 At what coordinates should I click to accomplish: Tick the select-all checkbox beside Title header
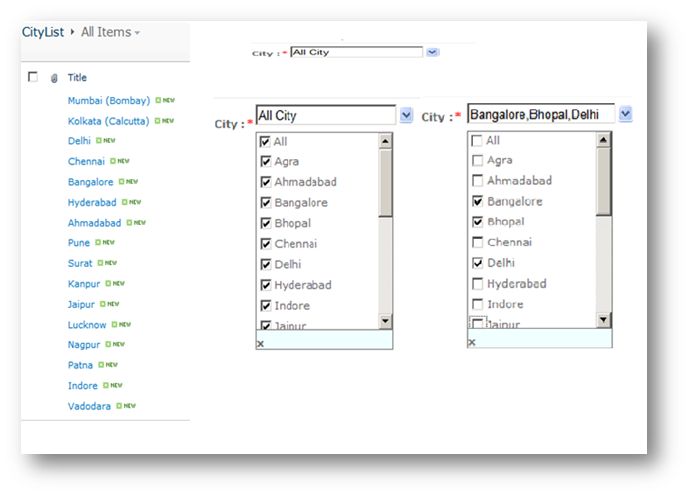33,77
